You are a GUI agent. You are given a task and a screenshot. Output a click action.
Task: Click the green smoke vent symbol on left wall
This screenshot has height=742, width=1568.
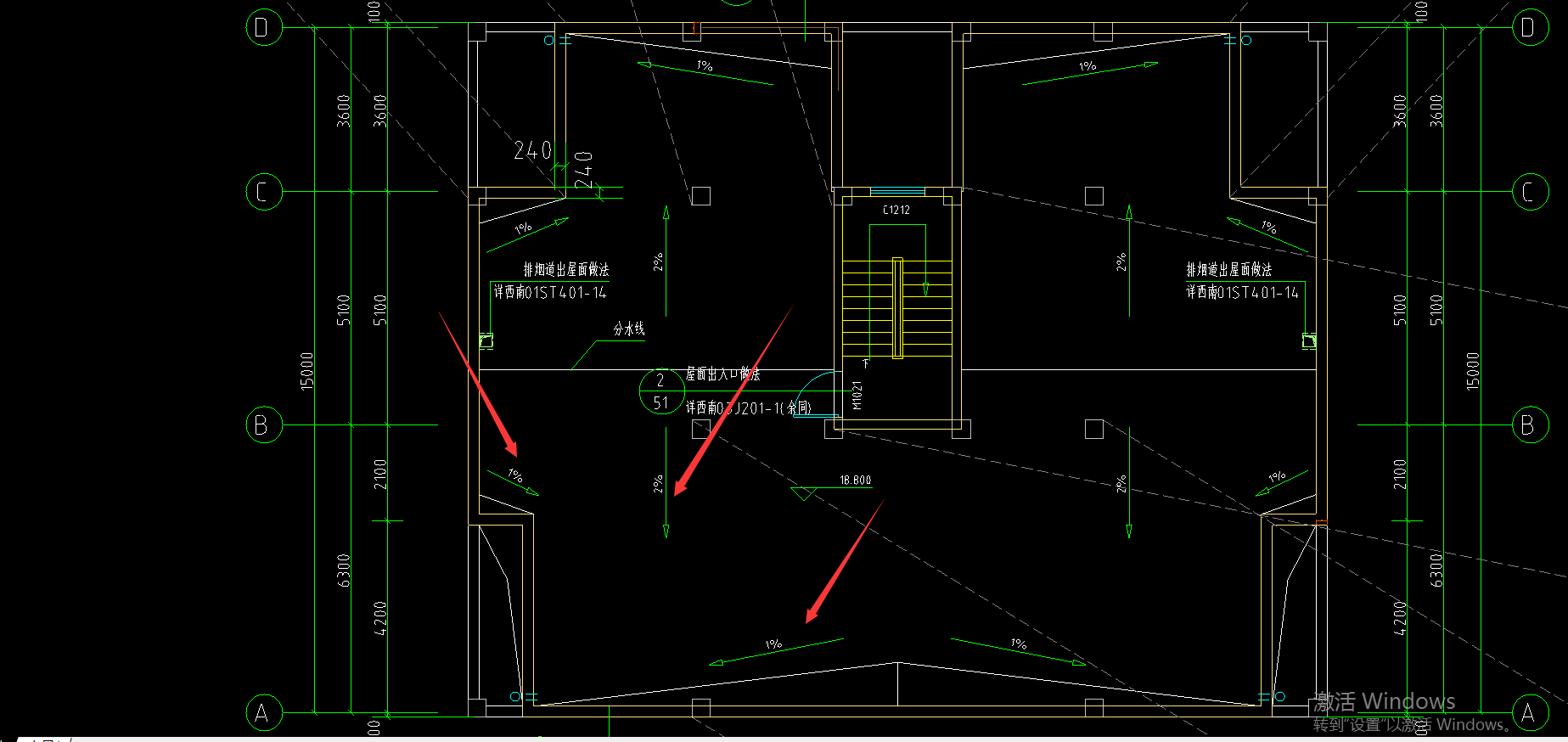point(486,341)
